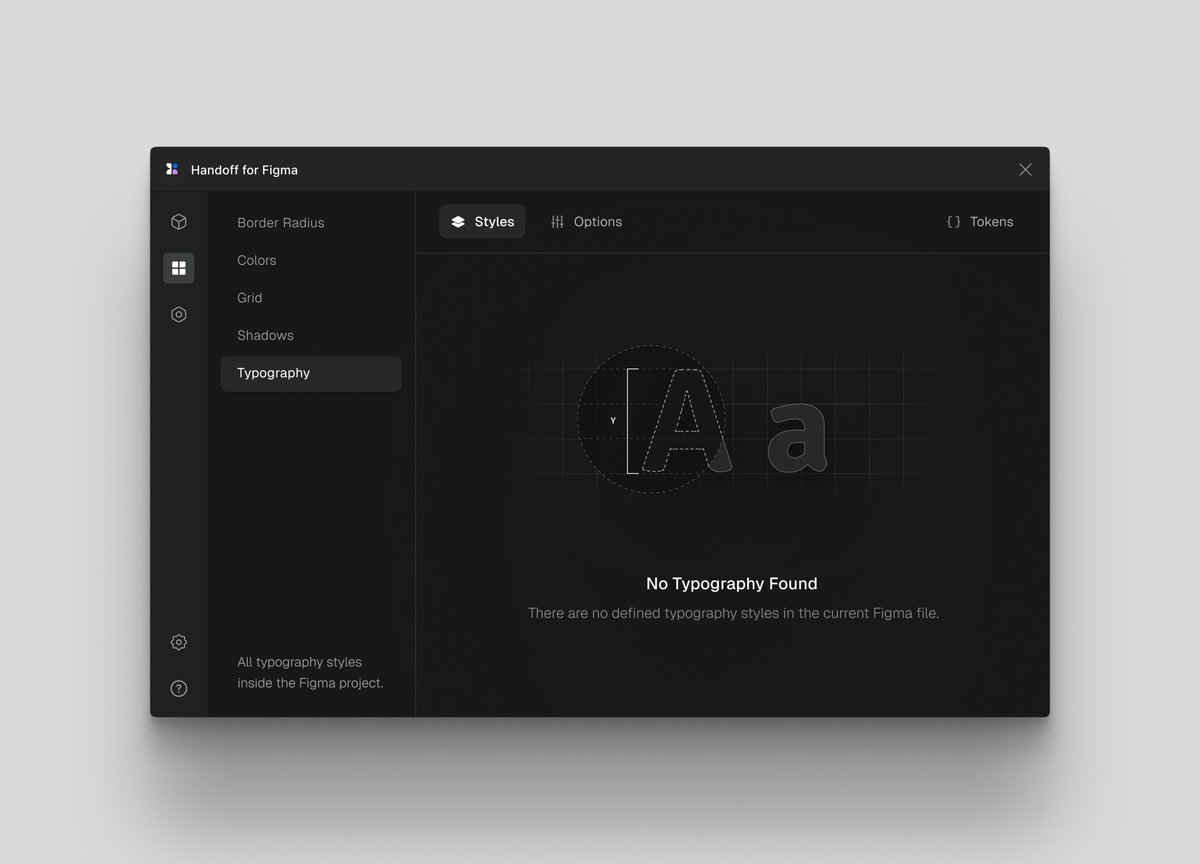This screenshot has width=1200, height=864.
Task: Open the hexagon icon section in sidebar
Action: pos(179,314)
